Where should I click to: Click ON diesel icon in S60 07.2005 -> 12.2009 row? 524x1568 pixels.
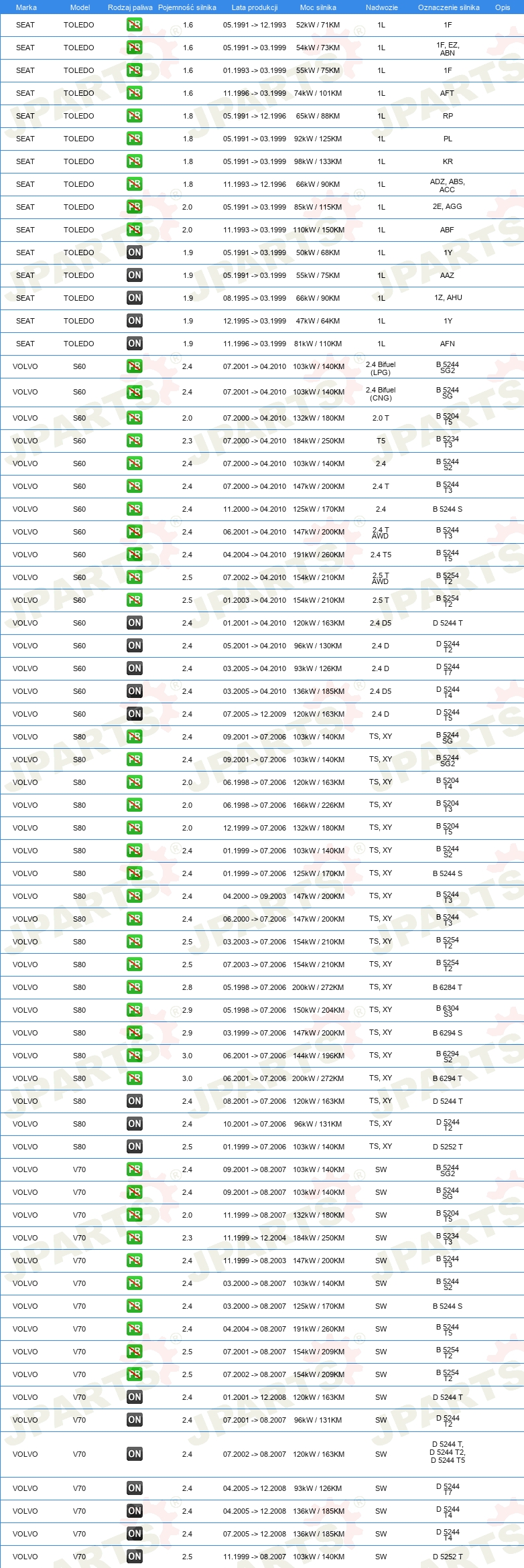click(135, 714)
